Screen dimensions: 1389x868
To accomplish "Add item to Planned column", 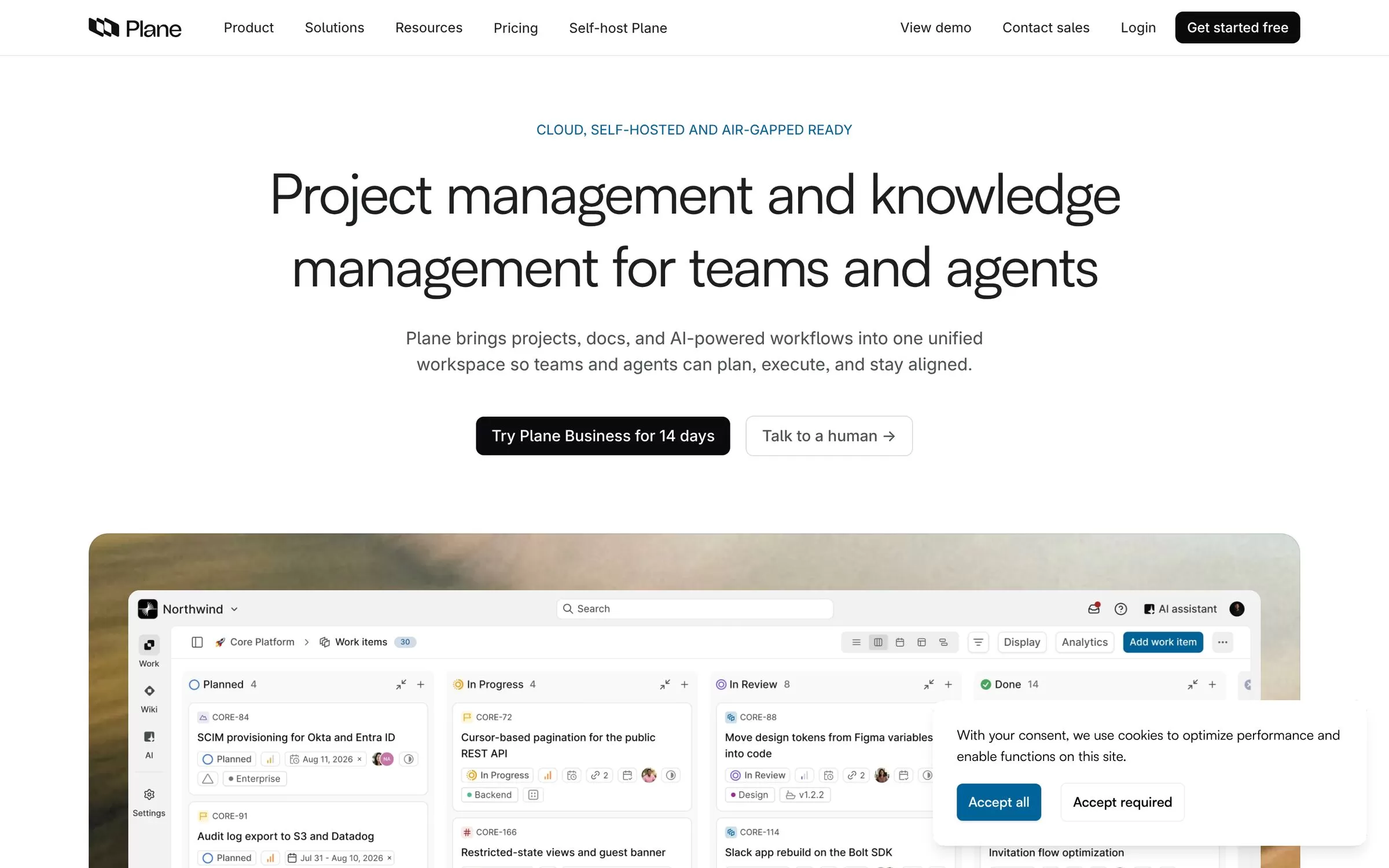I will coord(421,685).
